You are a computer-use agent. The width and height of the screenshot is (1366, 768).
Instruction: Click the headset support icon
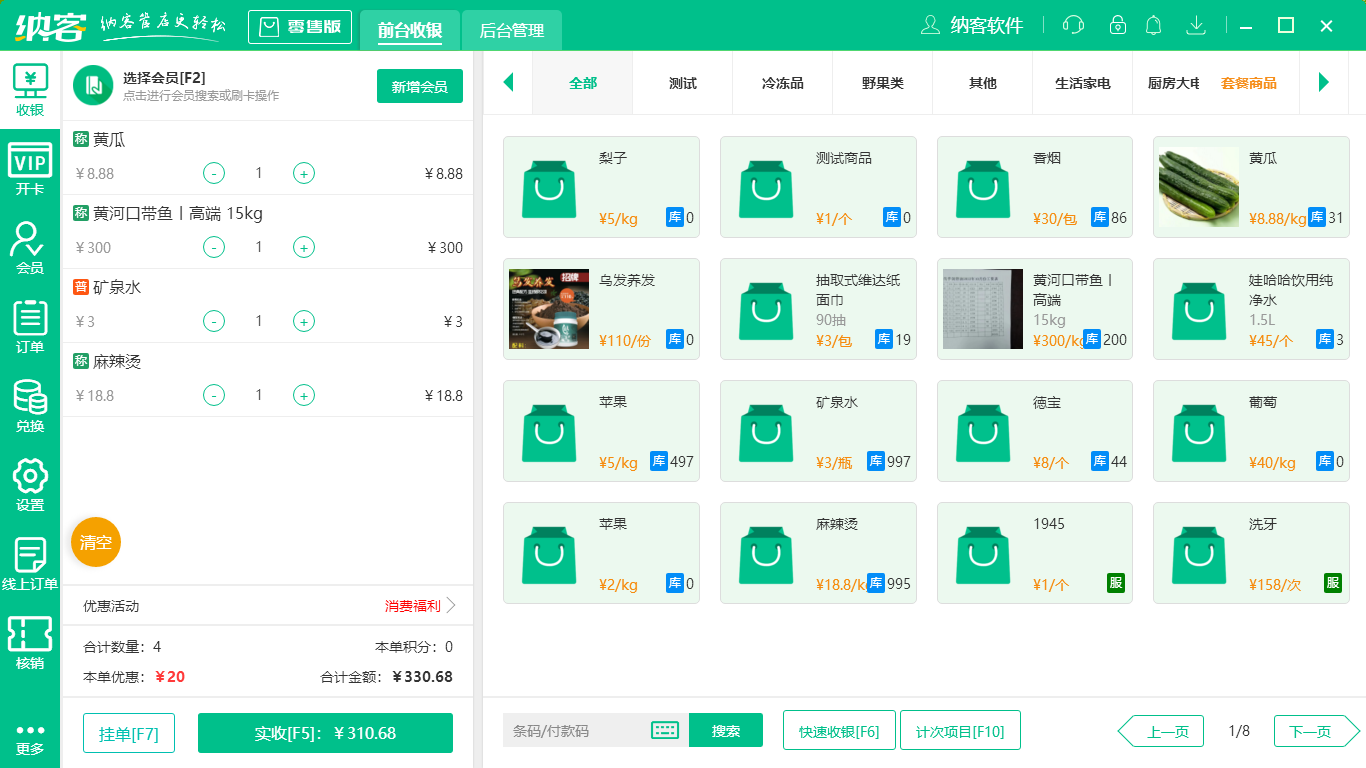pyautogui.click(x=1072, y=25)
